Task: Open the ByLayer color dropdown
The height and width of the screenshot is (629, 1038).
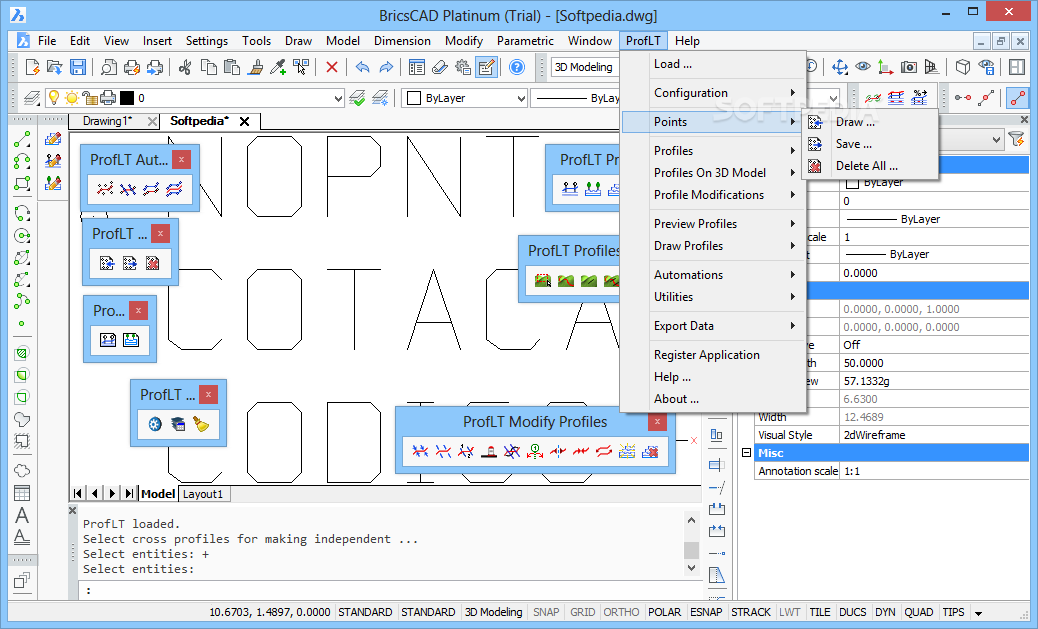Action: [x=521, y=99]
